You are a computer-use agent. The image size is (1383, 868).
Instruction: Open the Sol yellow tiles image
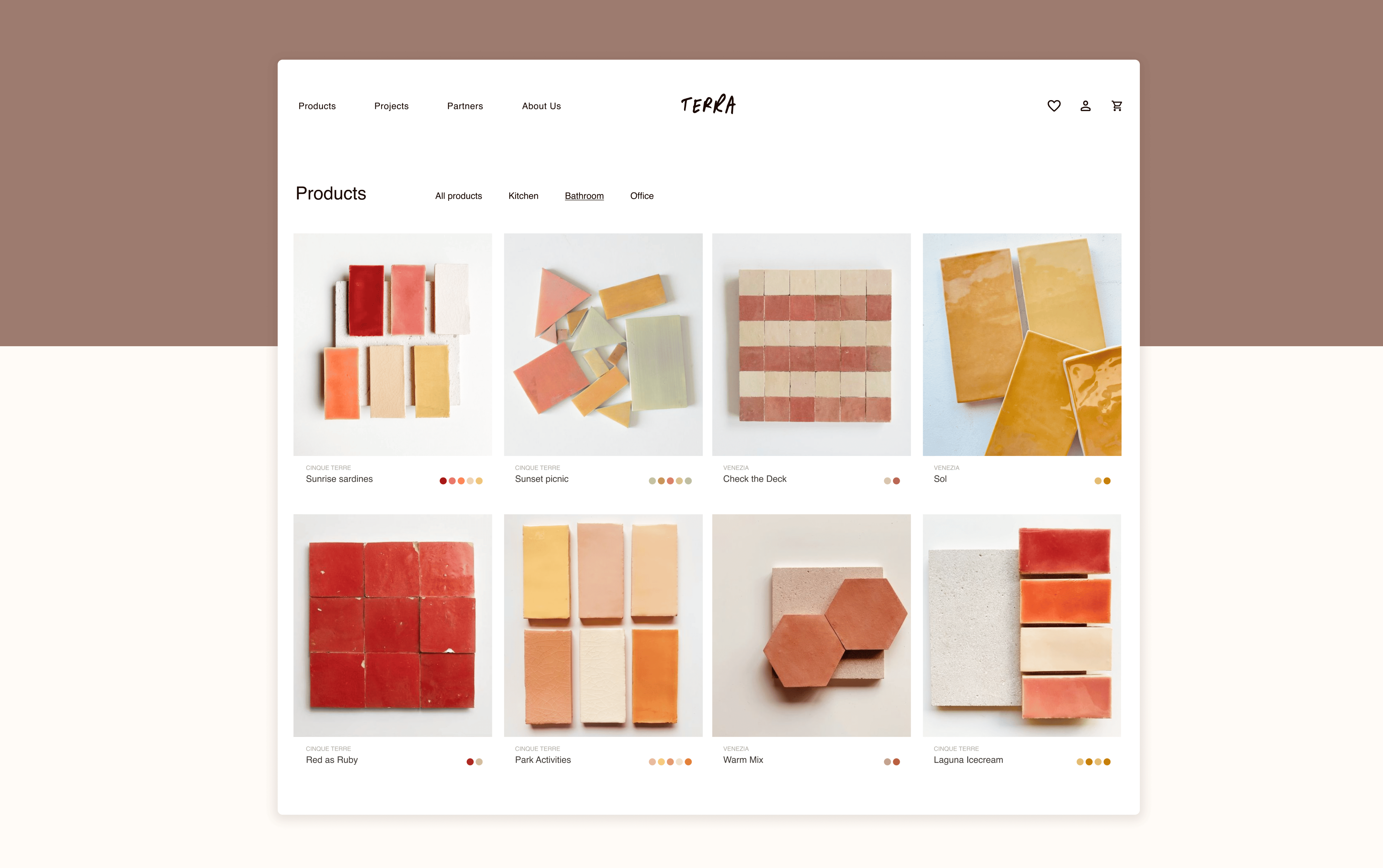click(1022, 344)
